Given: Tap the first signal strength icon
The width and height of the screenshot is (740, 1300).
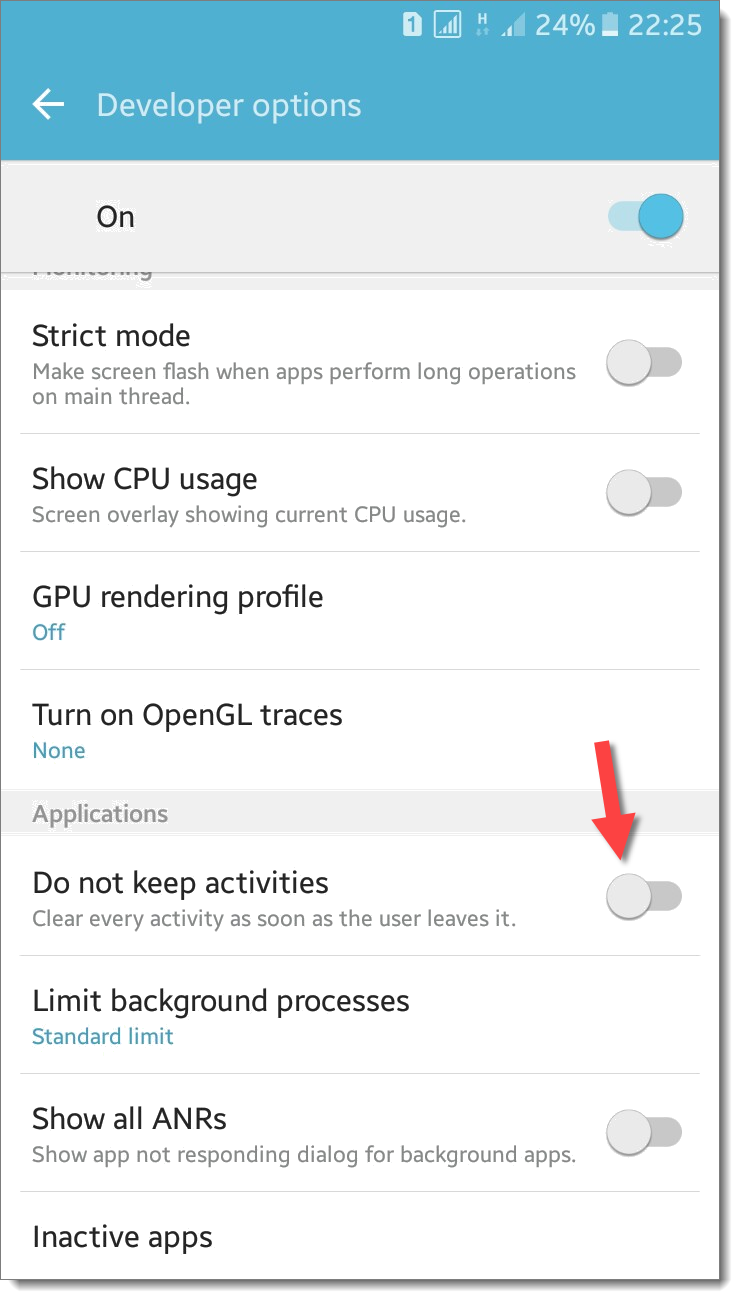Looking at the screenshot, I should [447, 25].
